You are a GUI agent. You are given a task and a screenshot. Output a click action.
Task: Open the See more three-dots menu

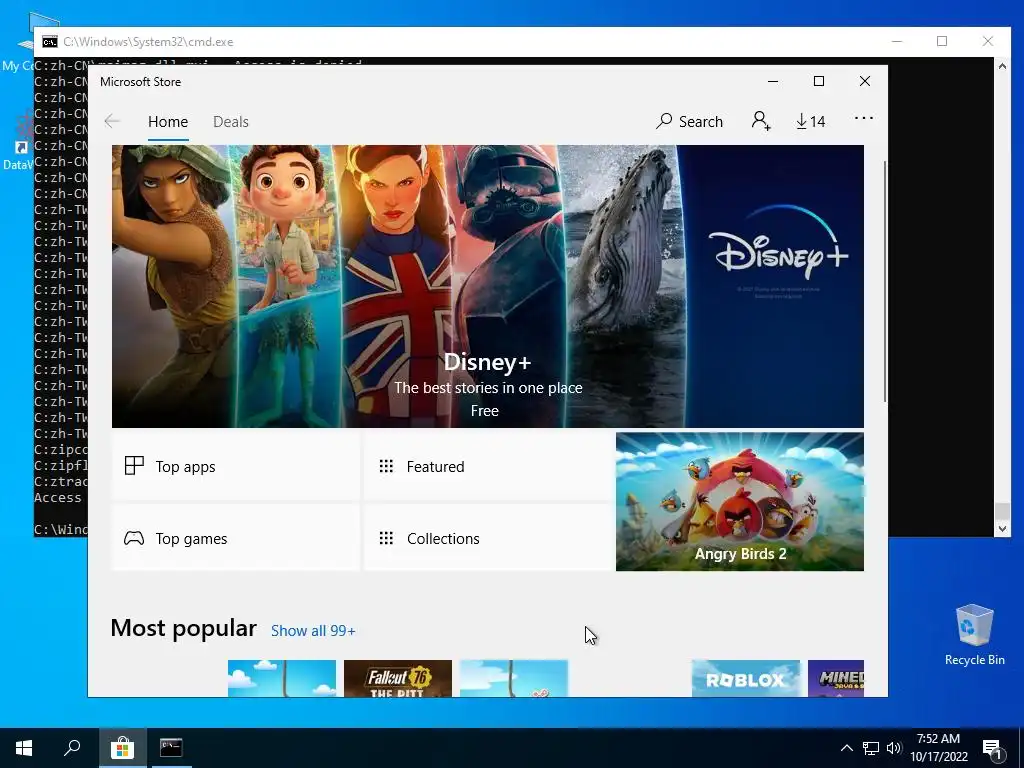863,118
